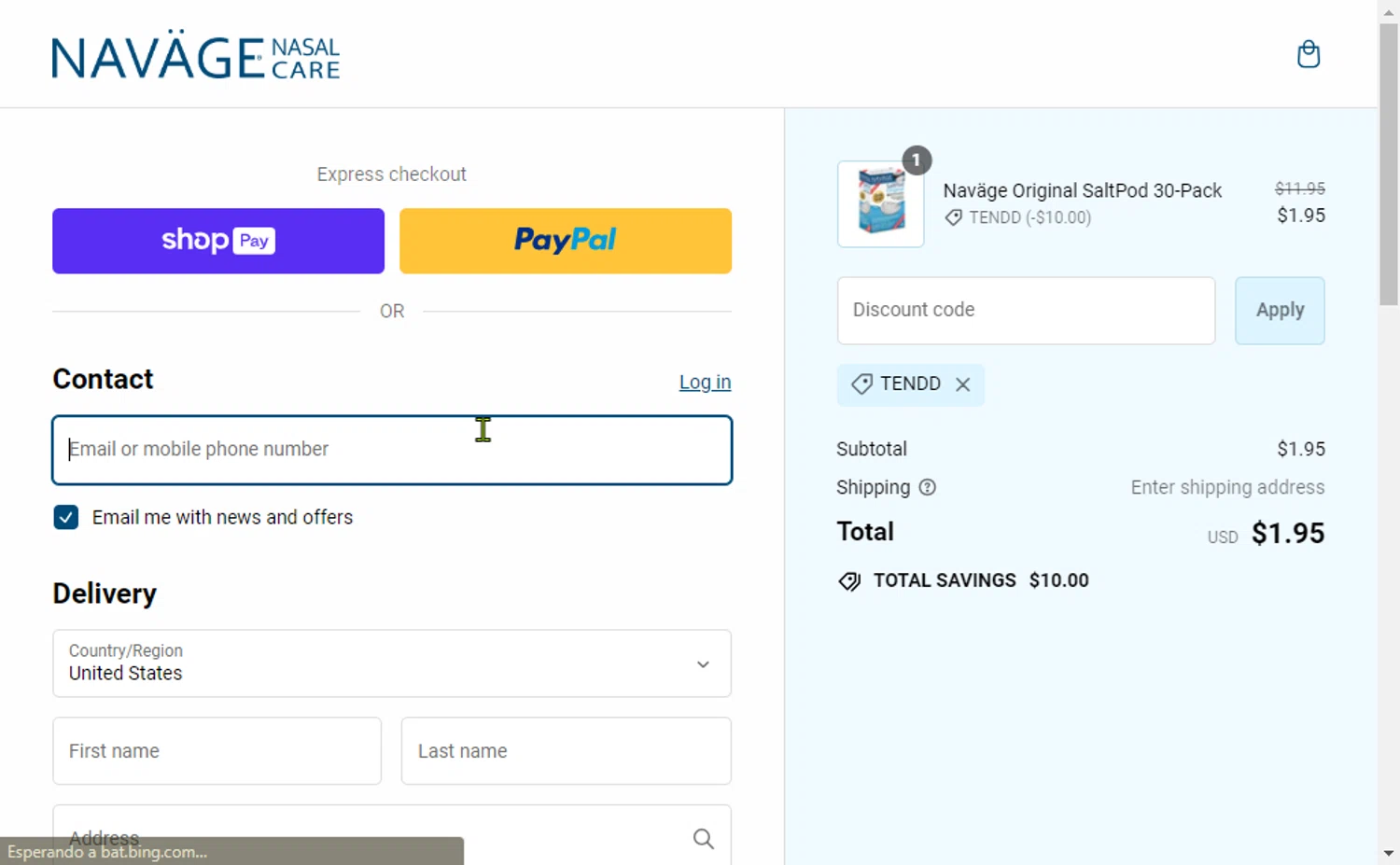Click the TOTAL SAVINGS $10.00 text

pos(981,580)
